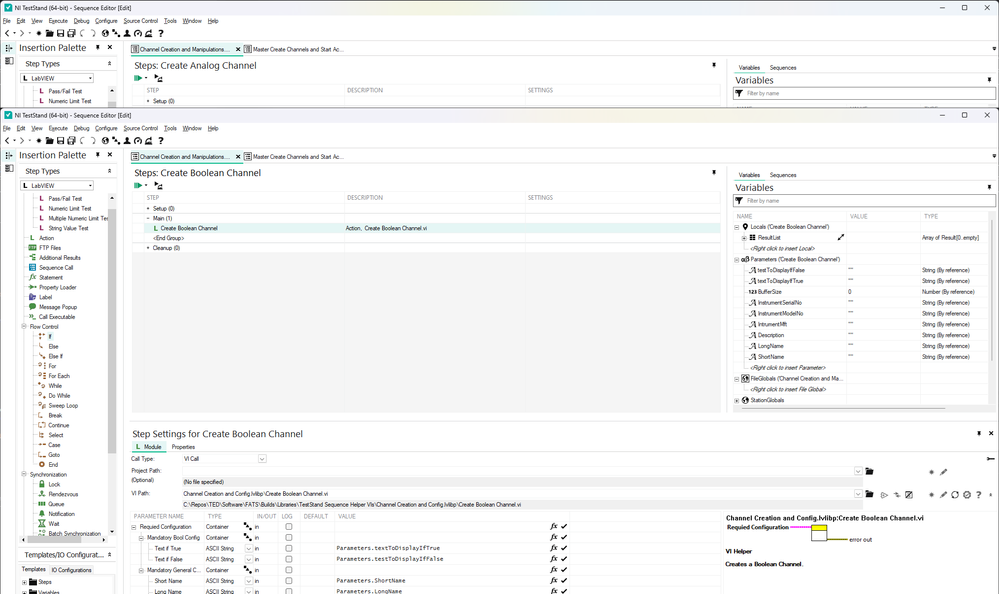Click the folder icon beside VI Path
Viewport: 999px width, 594px height.
click(870, 494)
